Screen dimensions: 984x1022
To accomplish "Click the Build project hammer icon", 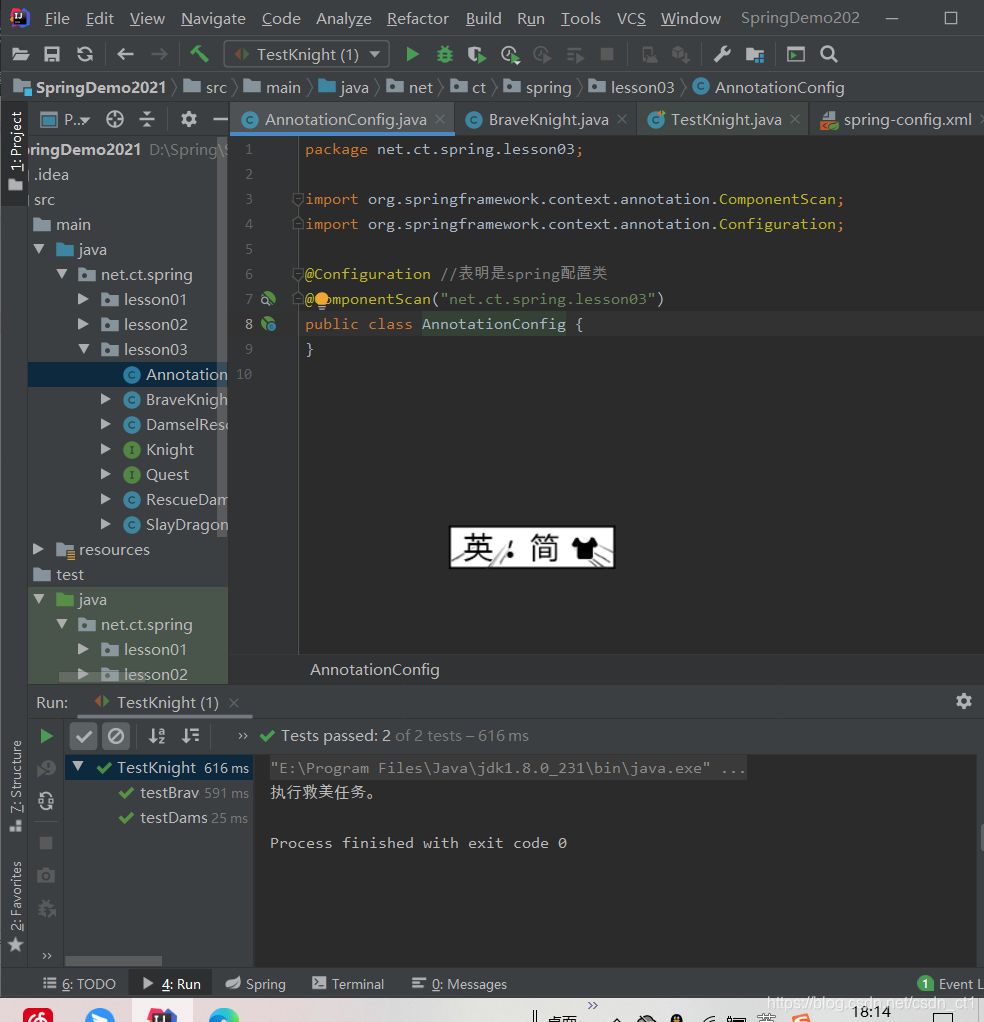I will (199, 54).
